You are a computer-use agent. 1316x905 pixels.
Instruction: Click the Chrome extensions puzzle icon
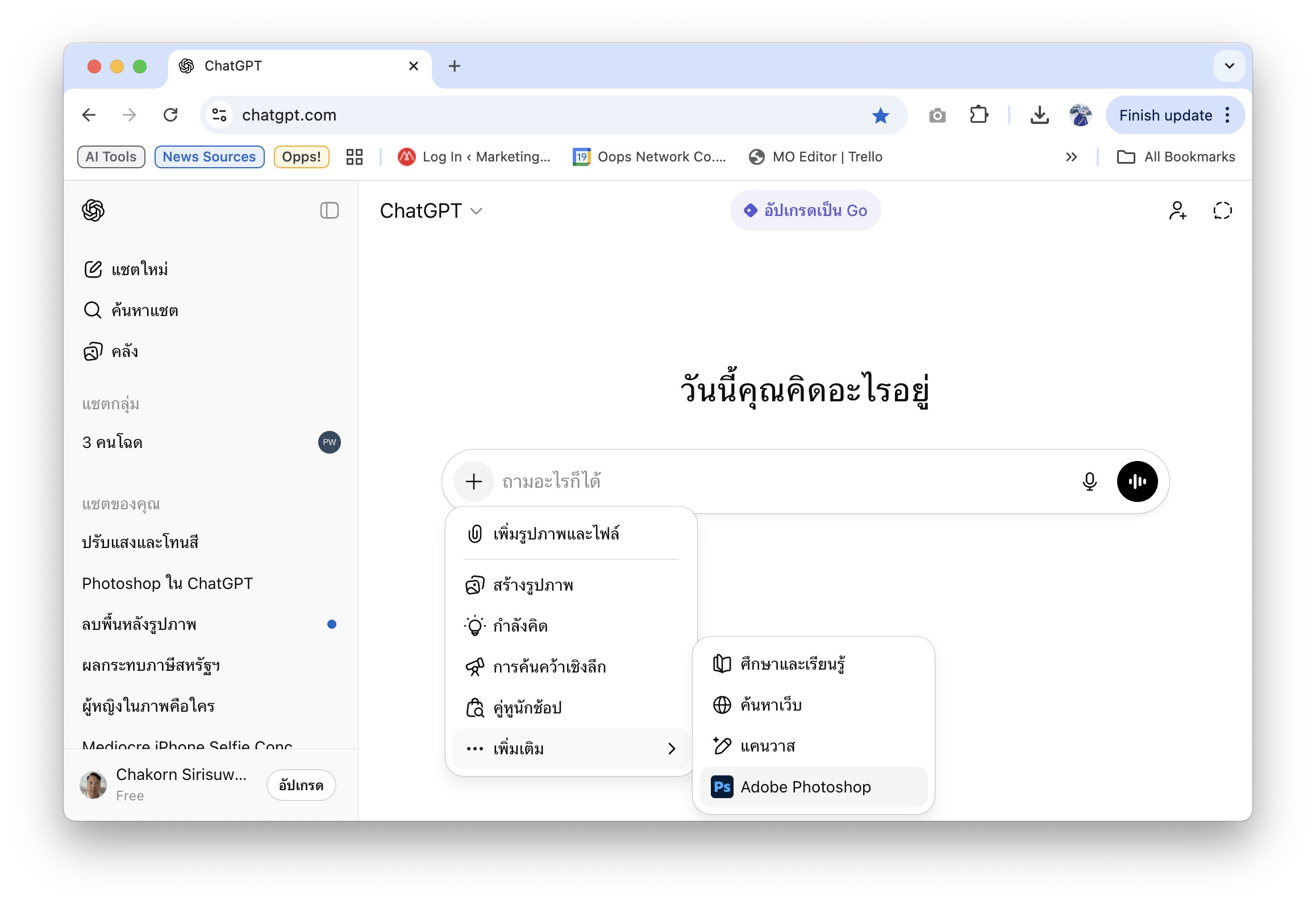(x=978, y=115)
